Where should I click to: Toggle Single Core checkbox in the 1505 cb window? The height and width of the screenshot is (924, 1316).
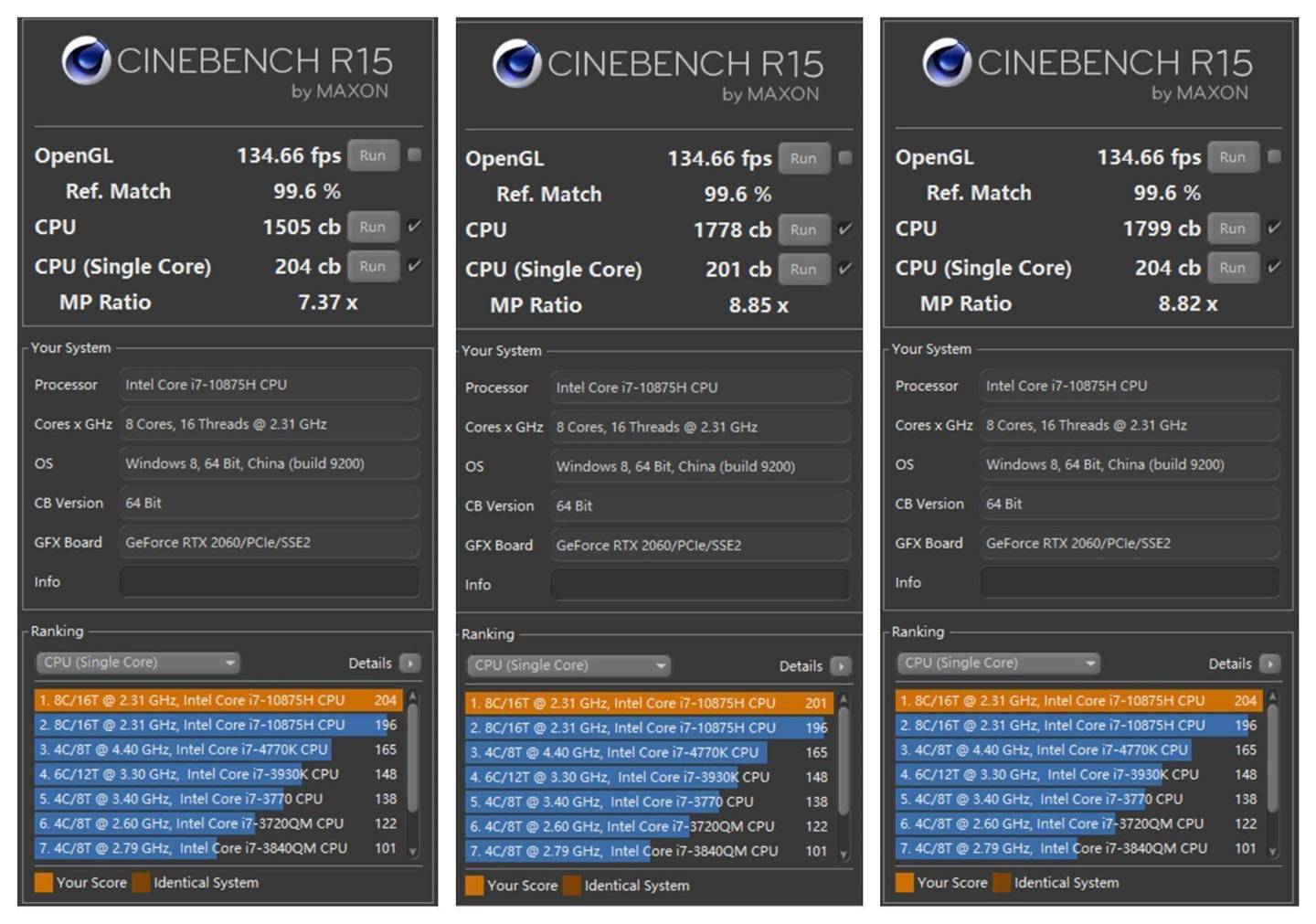click(x=414, y=266)
